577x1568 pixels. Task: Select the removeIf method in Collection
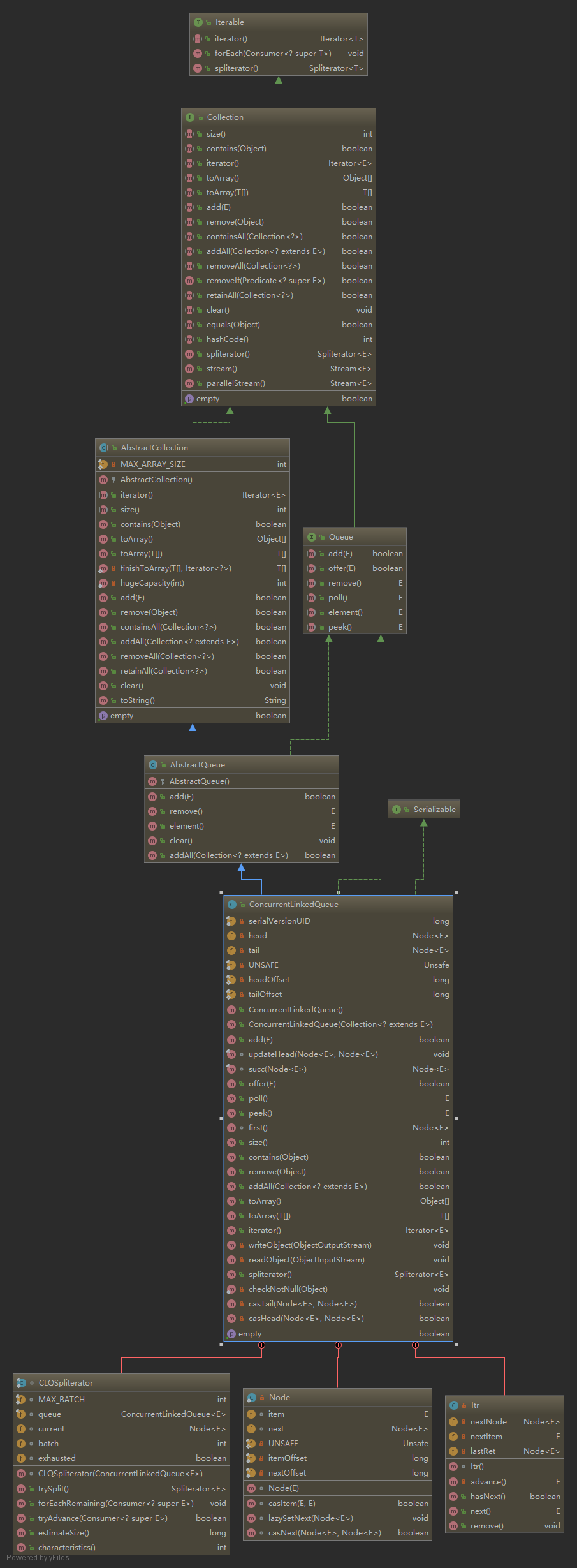pos(265,281)
